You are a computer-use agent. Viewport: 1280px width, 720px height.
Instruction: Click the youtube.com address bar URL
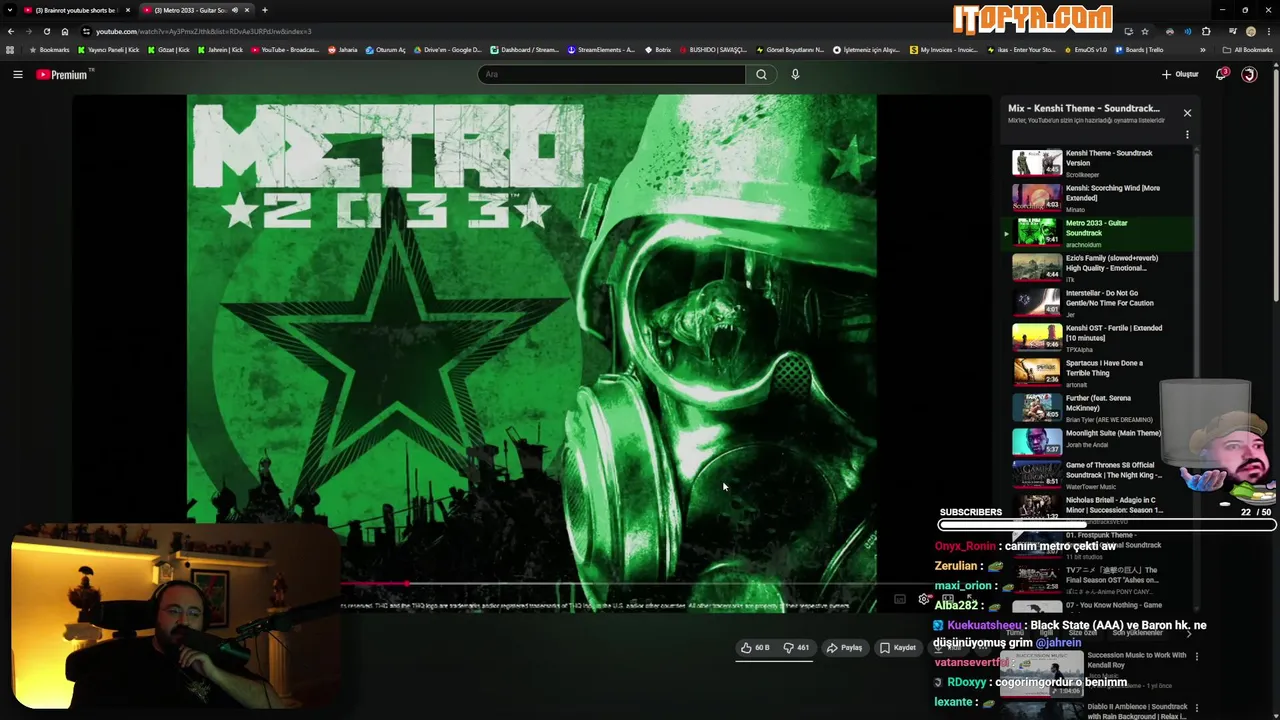coord(203,31)
